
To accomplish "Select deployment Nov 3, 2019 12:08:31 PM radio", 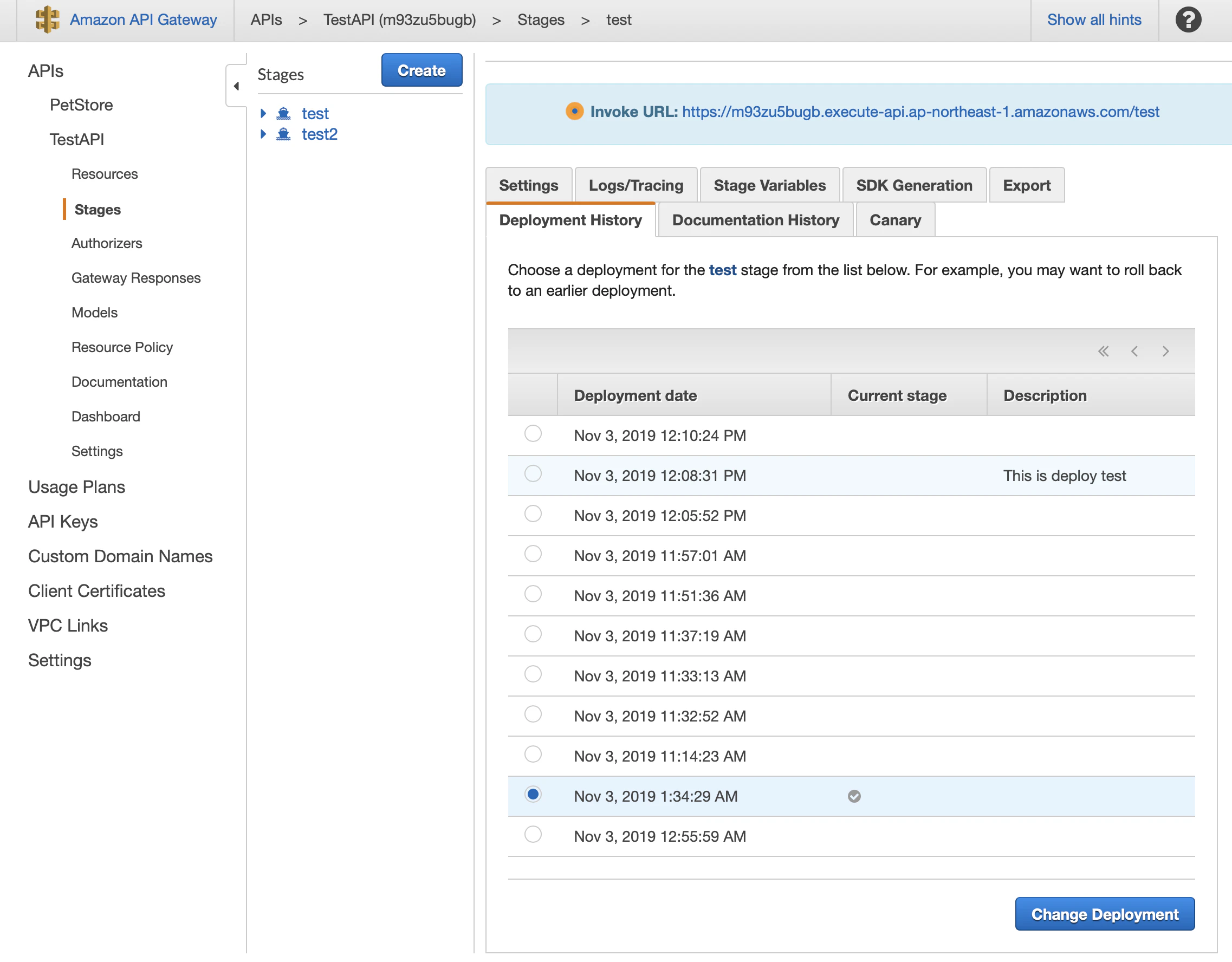I will 533,473.
